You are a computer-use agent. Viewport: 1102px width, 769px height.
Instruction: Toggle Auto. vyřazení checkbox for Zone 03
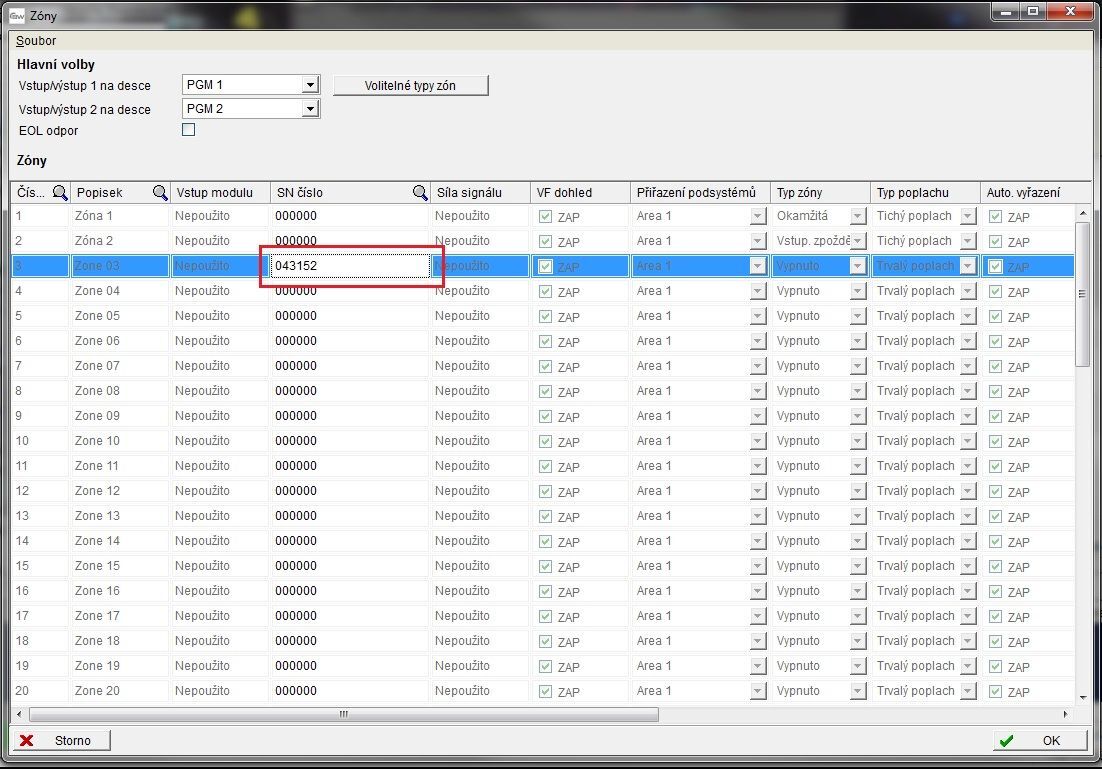coord(995,266)
